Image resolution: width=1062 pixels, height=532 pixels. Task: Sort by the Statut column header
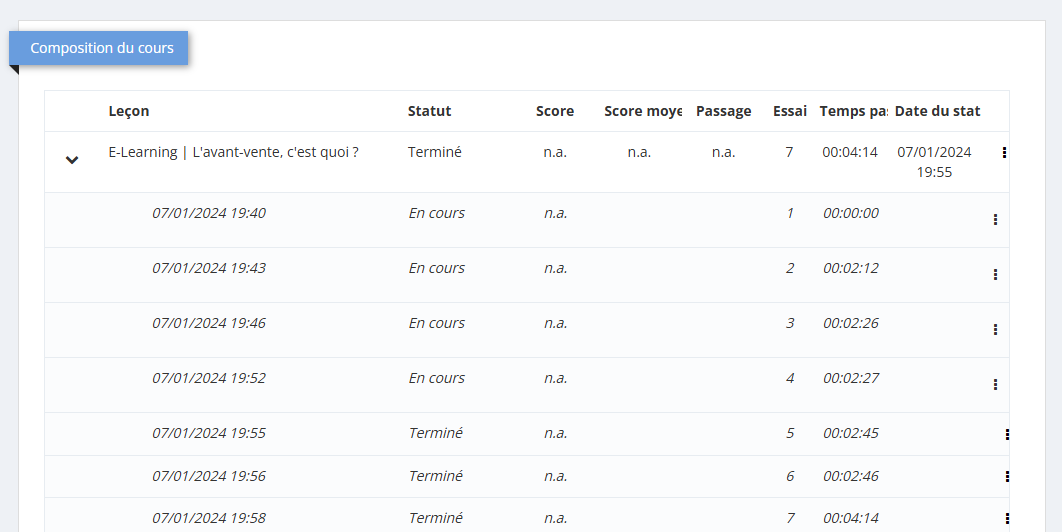point(429,111)
